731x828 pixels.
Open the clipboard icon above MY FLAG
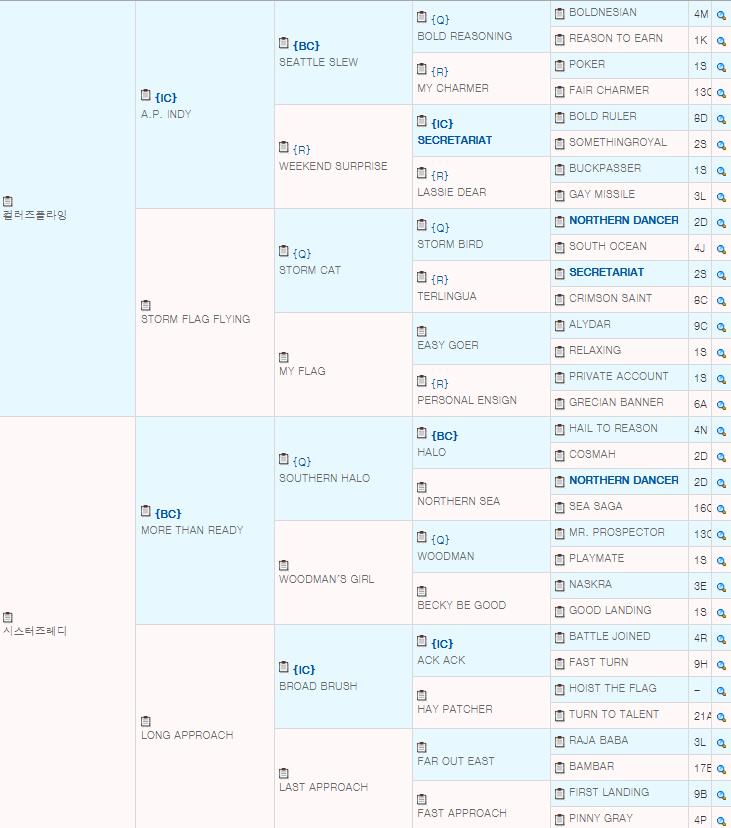point(284,357)
